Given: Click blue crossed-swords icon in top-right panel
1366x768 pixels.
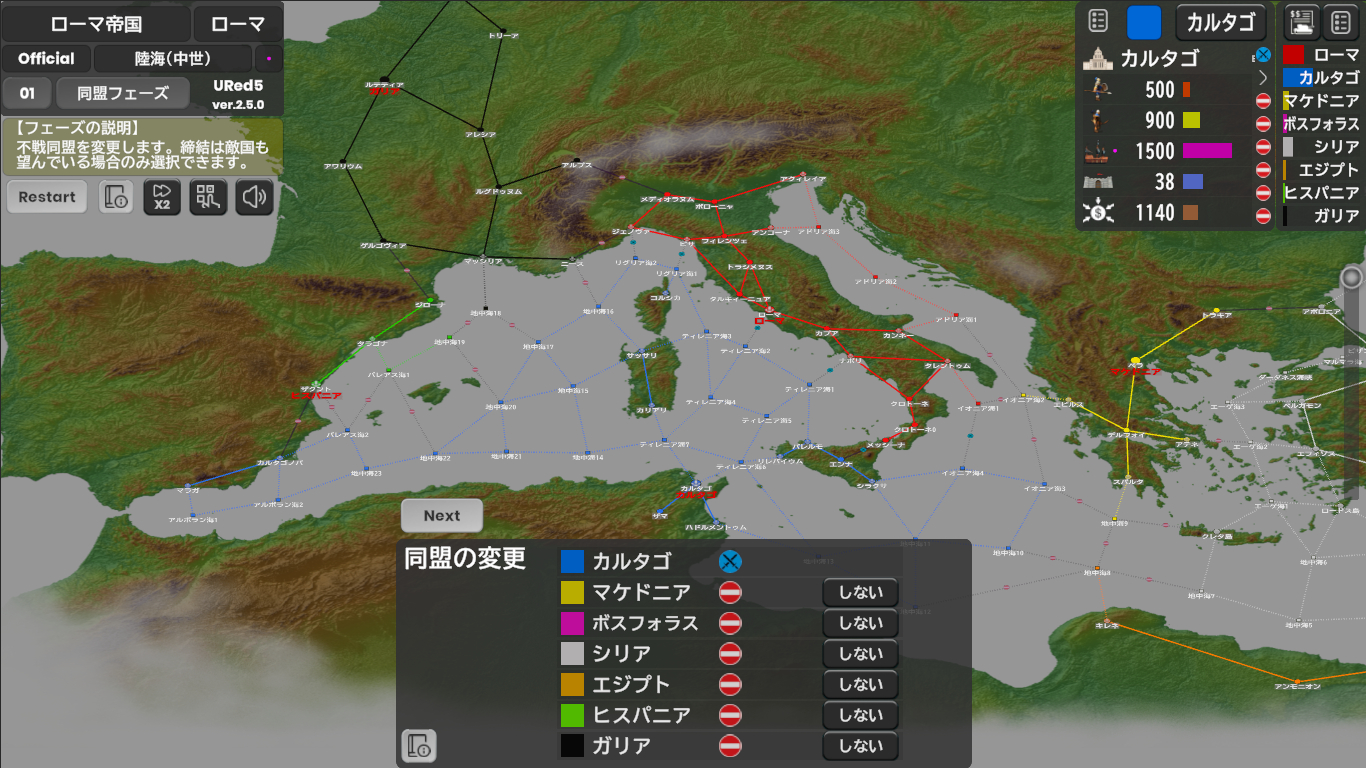Looking at the screenshot, I should [1263, 55].
